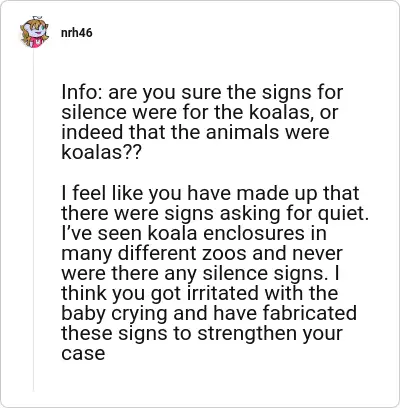Collapse the comment via the vertical thread line
The height and width of the screenshot is (408, 400).
coord(34,220)
